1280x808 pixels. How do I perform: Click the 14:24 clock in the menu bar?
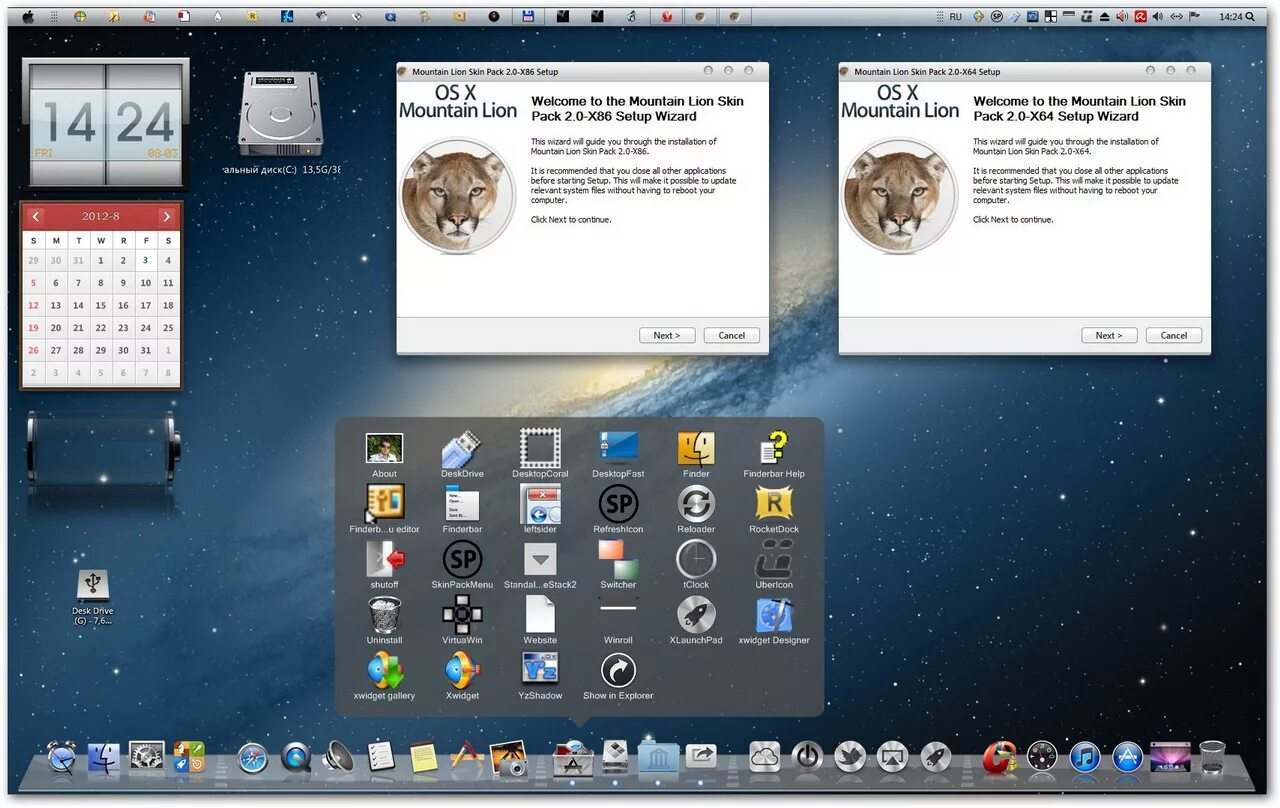pos(1231,17)
